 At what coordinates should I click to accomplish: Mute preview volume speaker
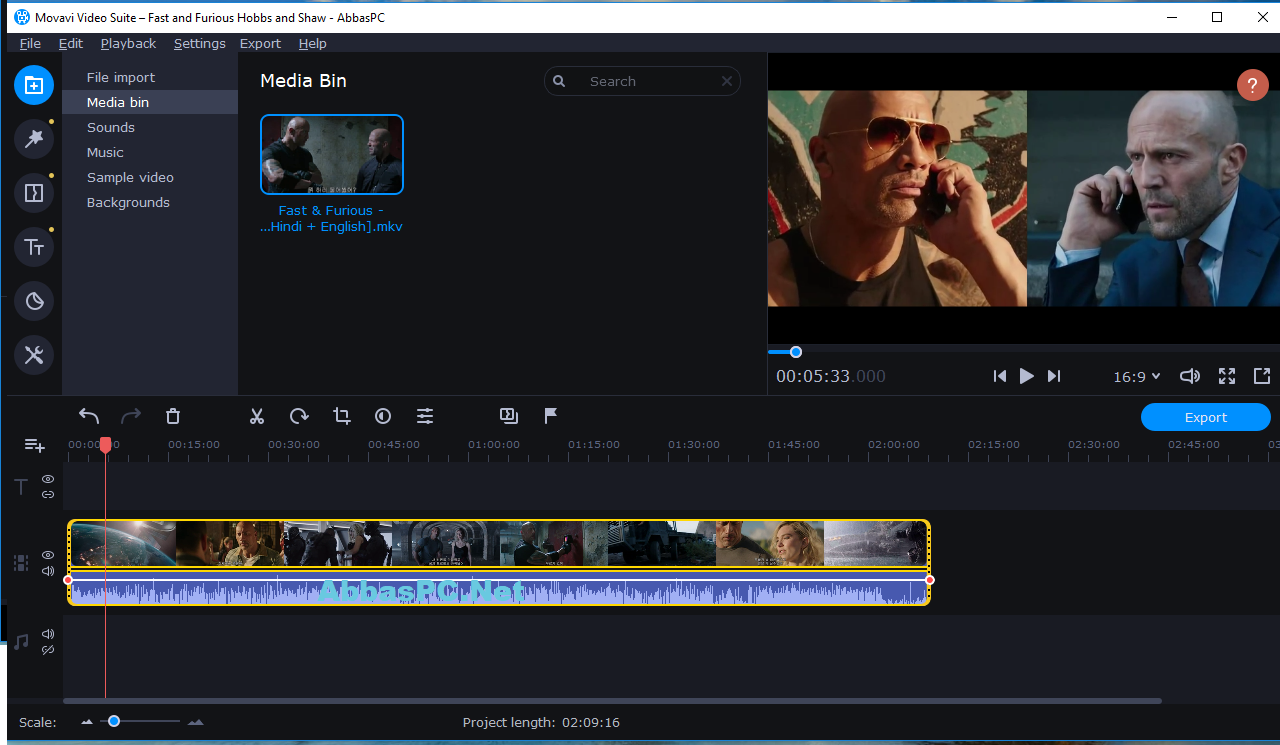(x=1190, y=376)
